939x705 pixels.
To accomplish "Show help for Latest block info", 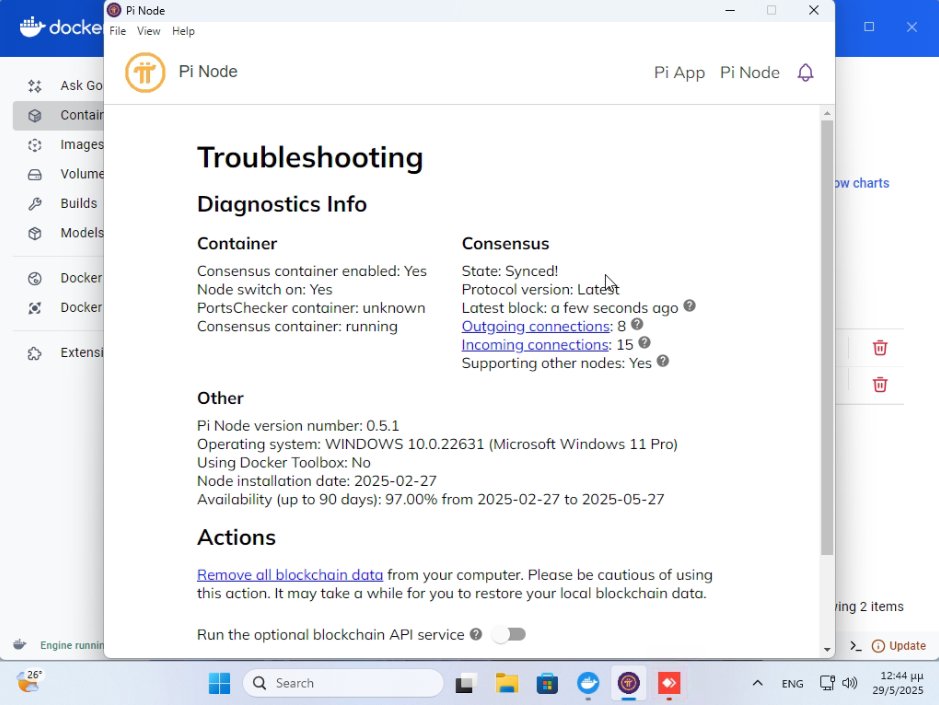I will pos(690,305).
